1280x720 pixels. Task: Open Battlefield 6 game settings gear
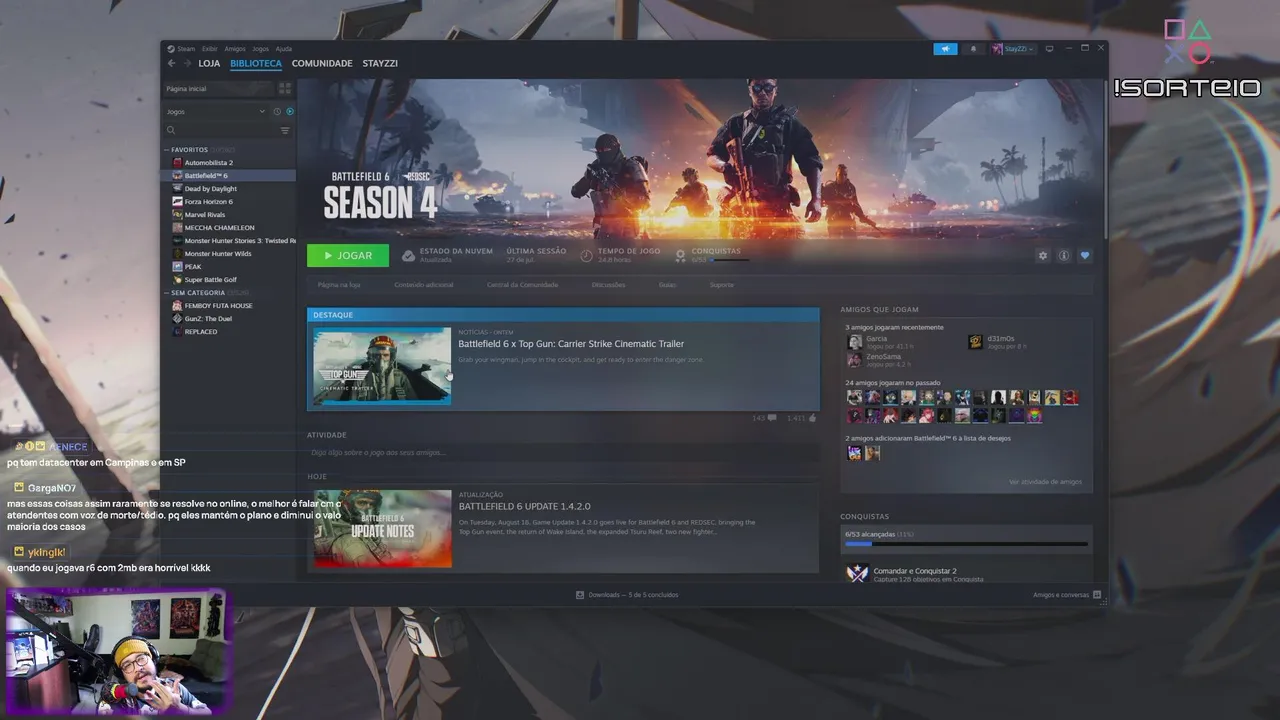pyautogui.click(x=1043, y=255)
